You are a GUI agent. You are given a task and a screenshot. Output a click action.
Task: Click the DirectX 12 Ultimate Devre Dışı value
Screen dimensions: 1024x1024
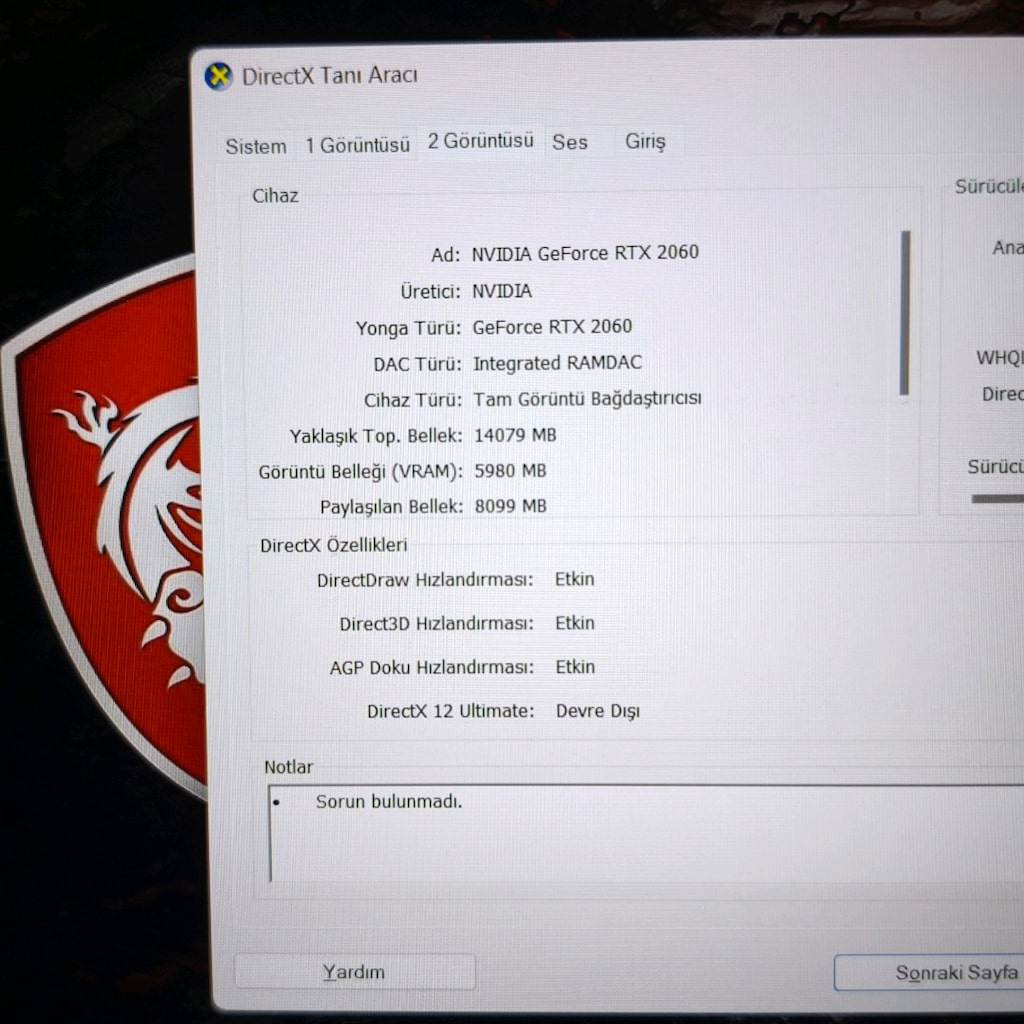click(x=598, y=711)
